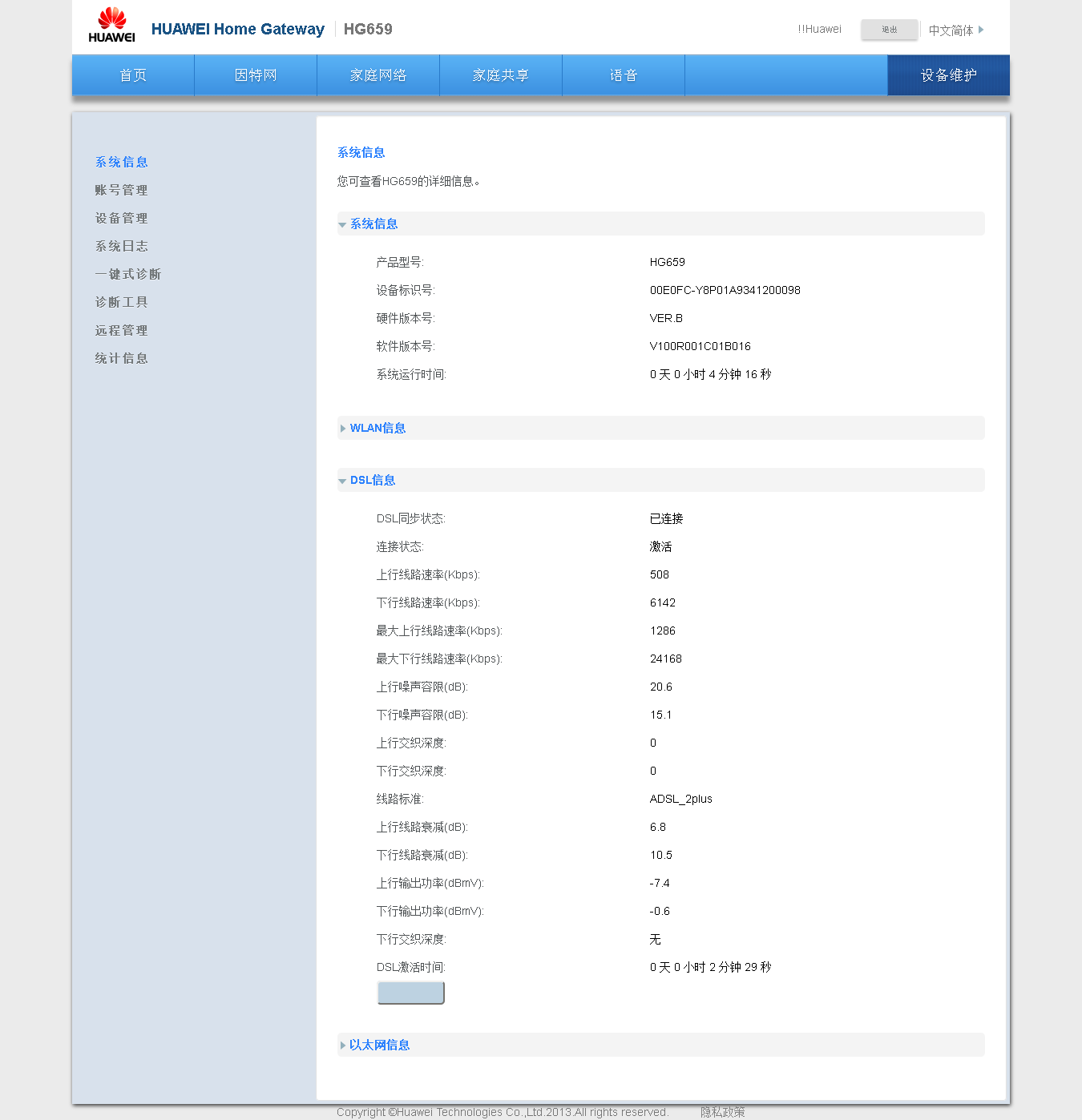Open 一键式诊断 in the sidebar
1082x1120 pixels.
click(128, 274)
